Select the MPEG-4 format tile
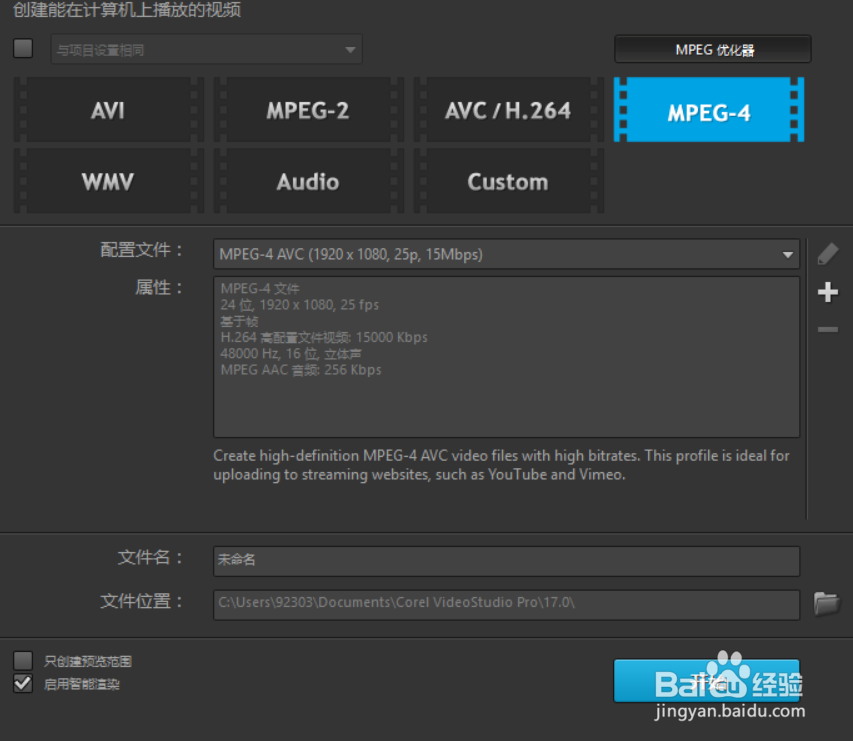 point(709,110)
